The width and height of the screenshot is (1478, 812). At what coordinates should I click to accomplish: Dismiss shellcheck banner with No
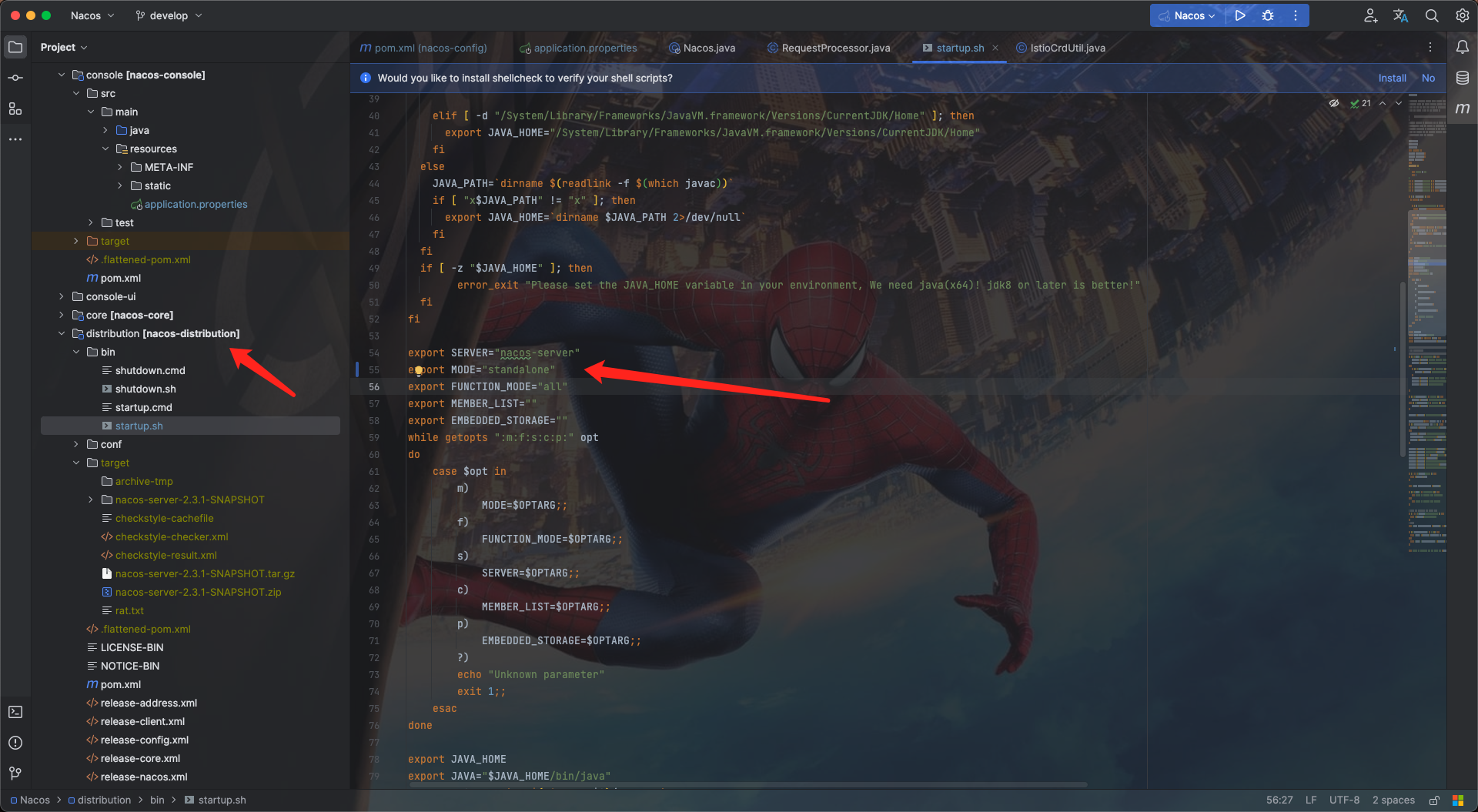1428,78
